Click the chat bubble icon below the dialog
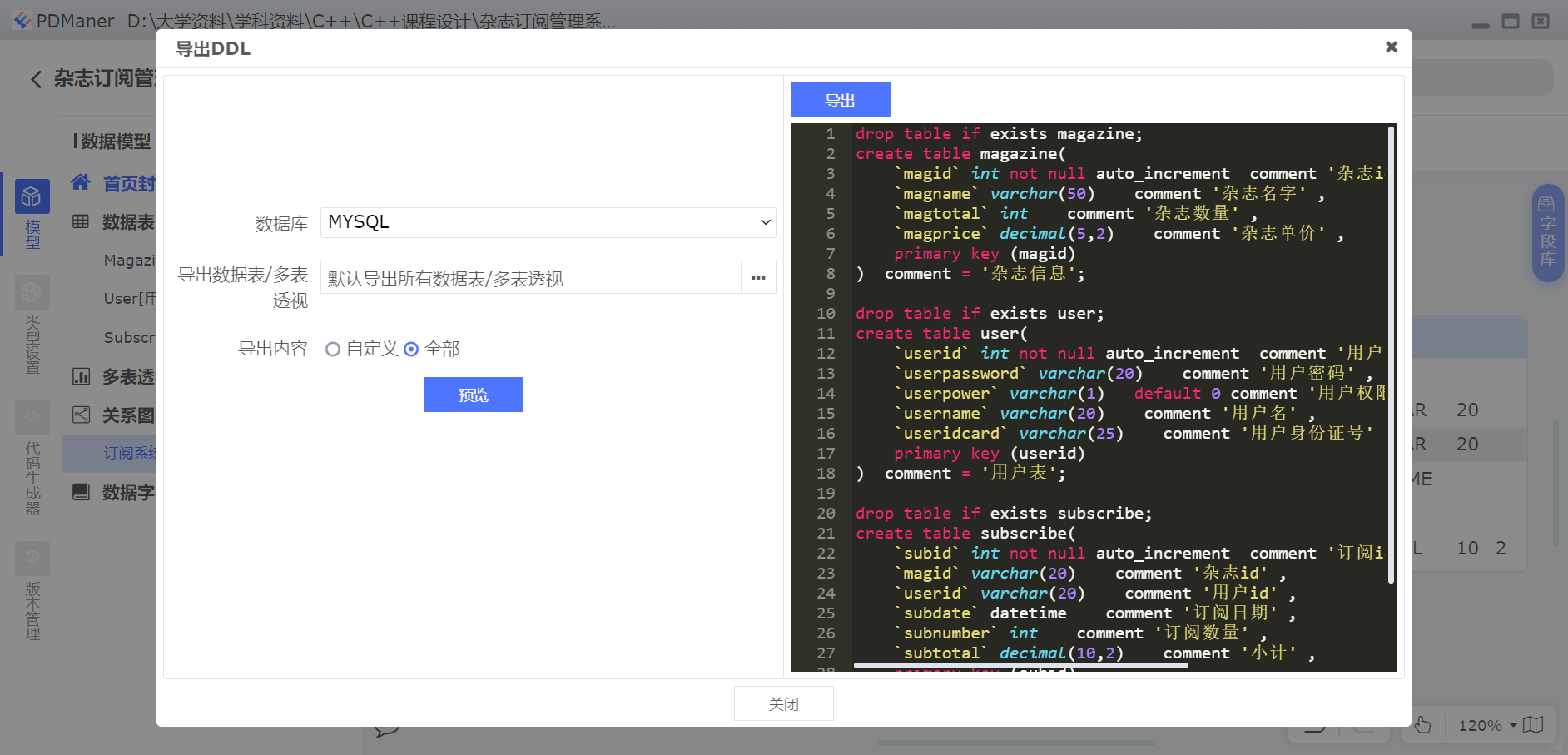Screen dimensions: 1568x755 pyautogui.click(x=386, y=731)
